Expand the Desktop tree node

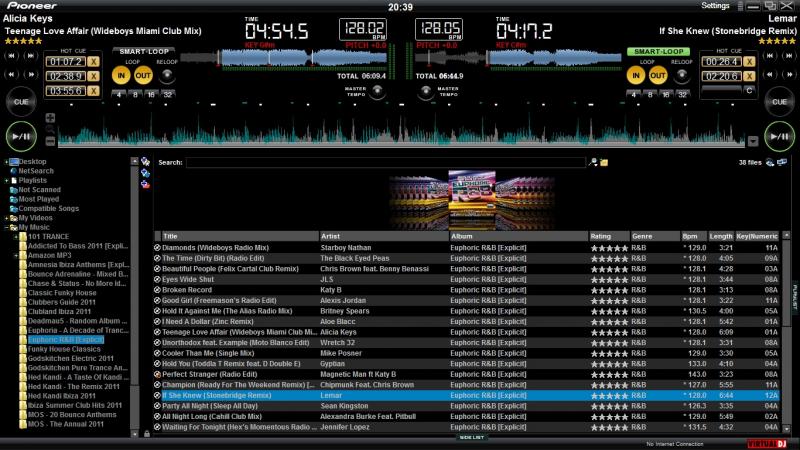point(6,162)
